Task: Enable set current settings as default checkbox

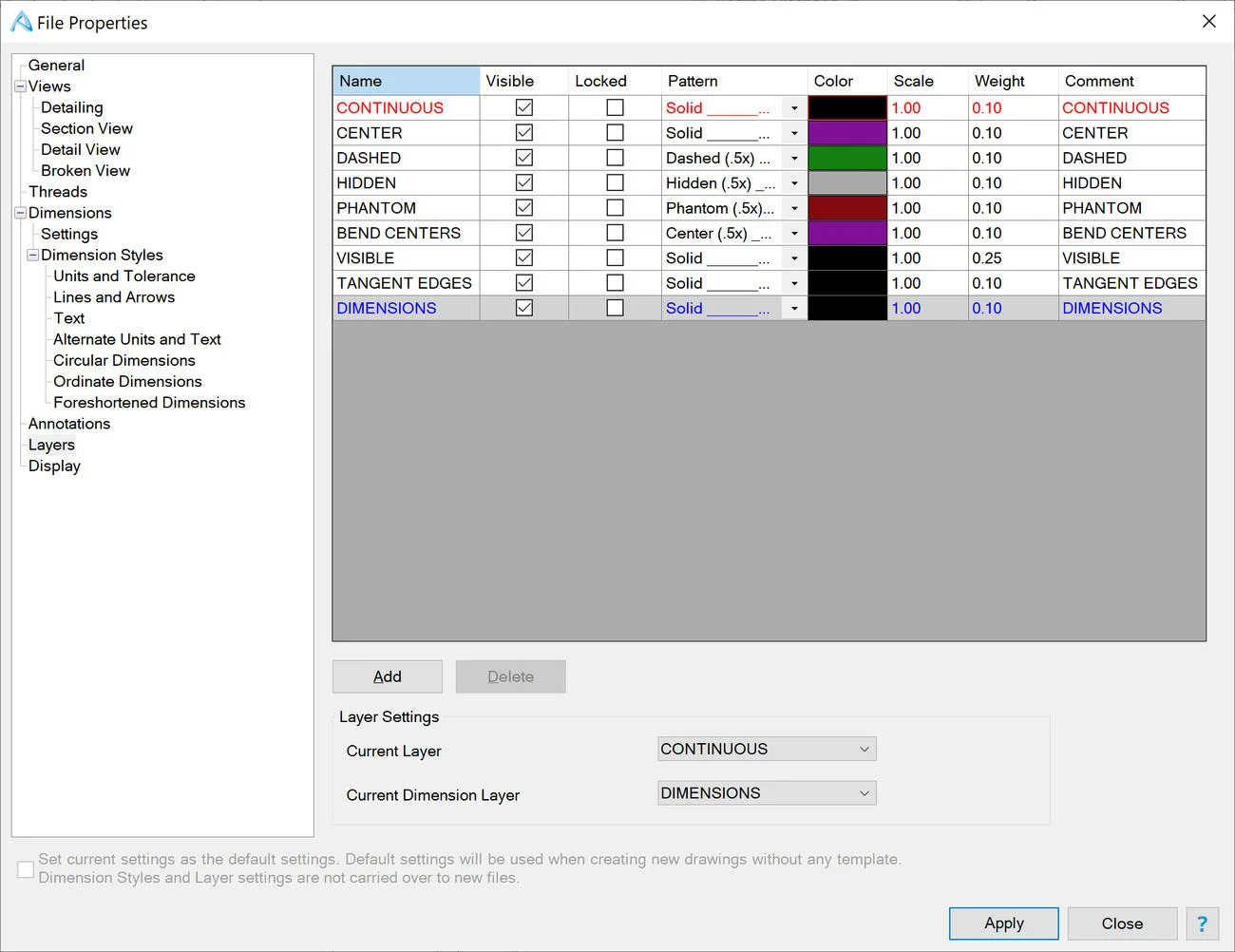Action: [x=26, y=869]
